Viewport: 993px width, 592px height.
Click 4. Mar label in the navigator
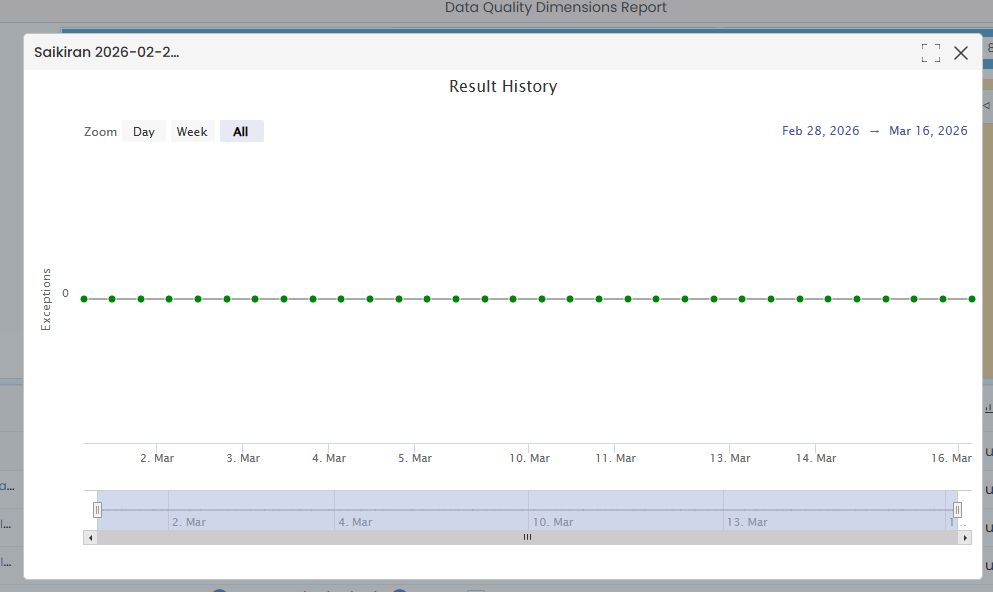click(x=355, y=522)
